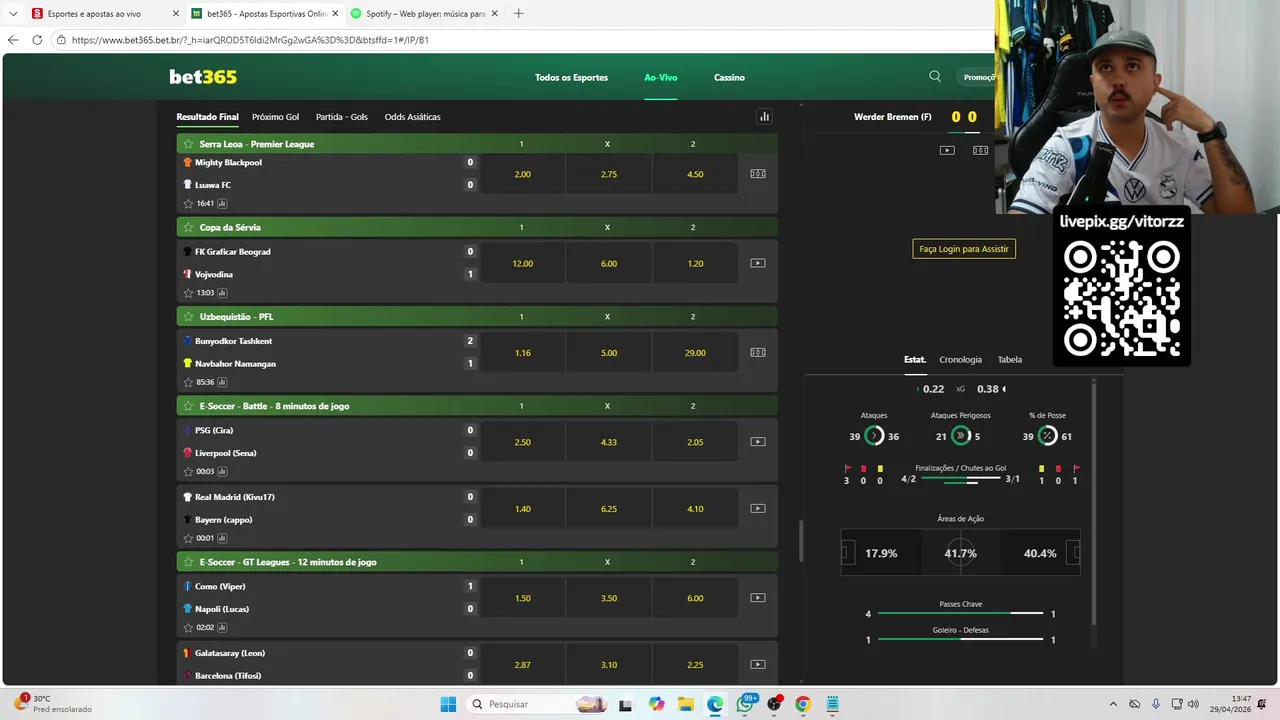Open the Tabela tab in match panel
The height and width of the screenshot is (720, 1280).
pyautogui.click(x=1010, y=359)
